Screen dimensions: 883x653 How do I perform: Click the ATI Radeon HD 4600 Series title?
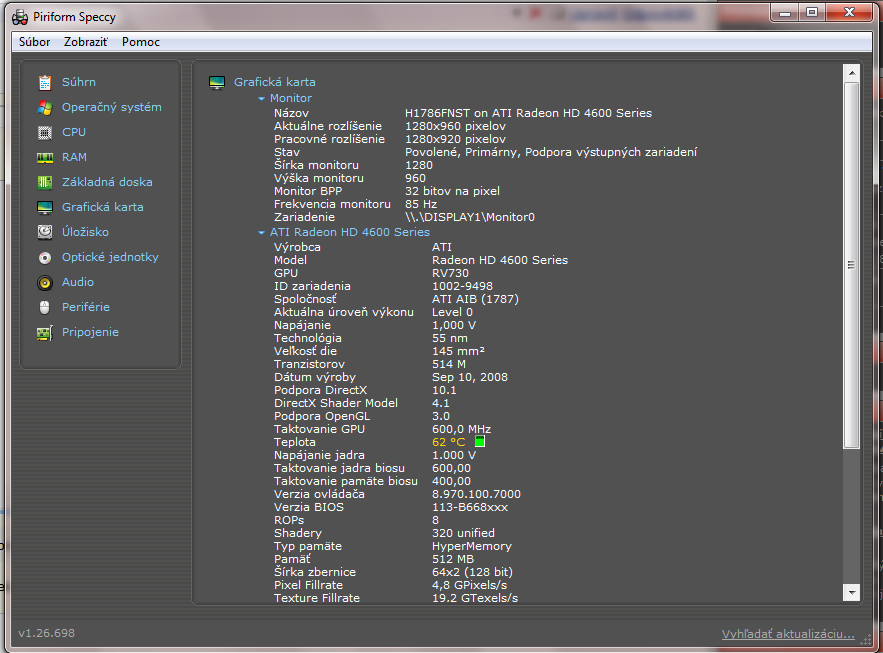pyautogui.click(x=350, y=232)
